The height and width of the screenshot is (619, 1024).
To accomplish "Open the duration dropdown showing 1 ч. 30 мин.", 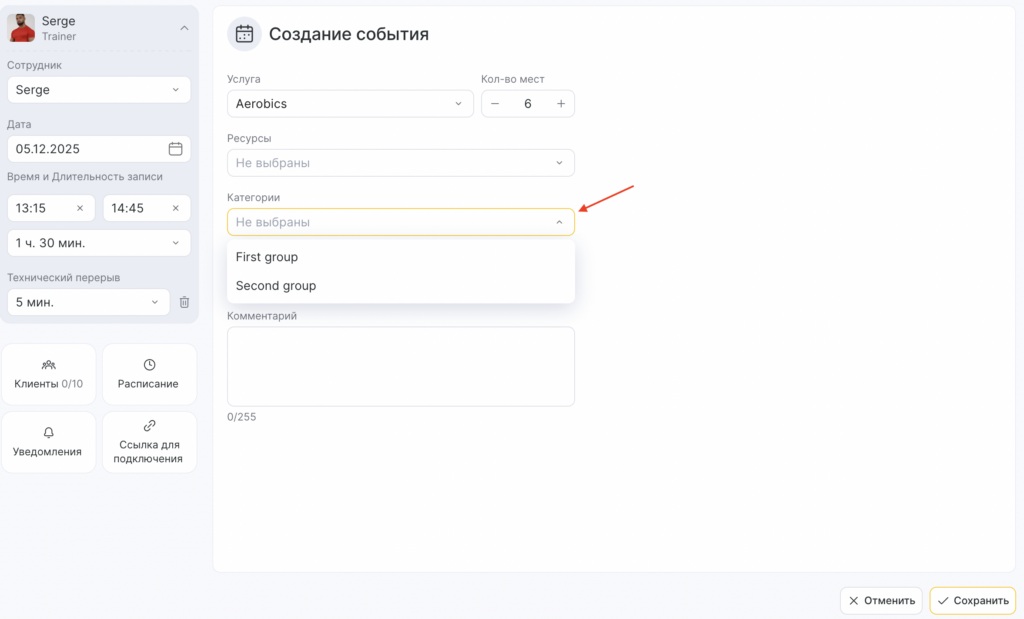I will (98, 243).
